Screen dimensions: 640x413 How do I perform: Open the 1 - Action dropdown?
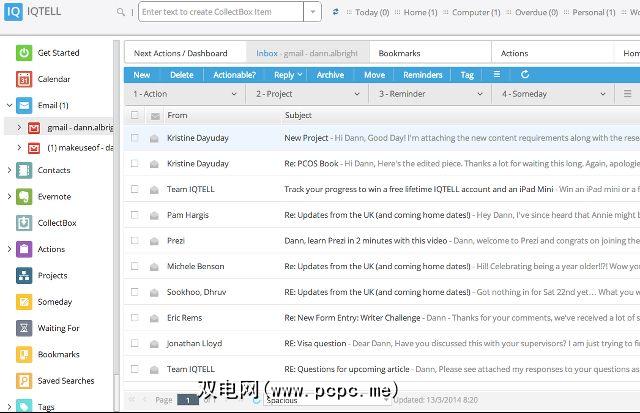point(184,94)
